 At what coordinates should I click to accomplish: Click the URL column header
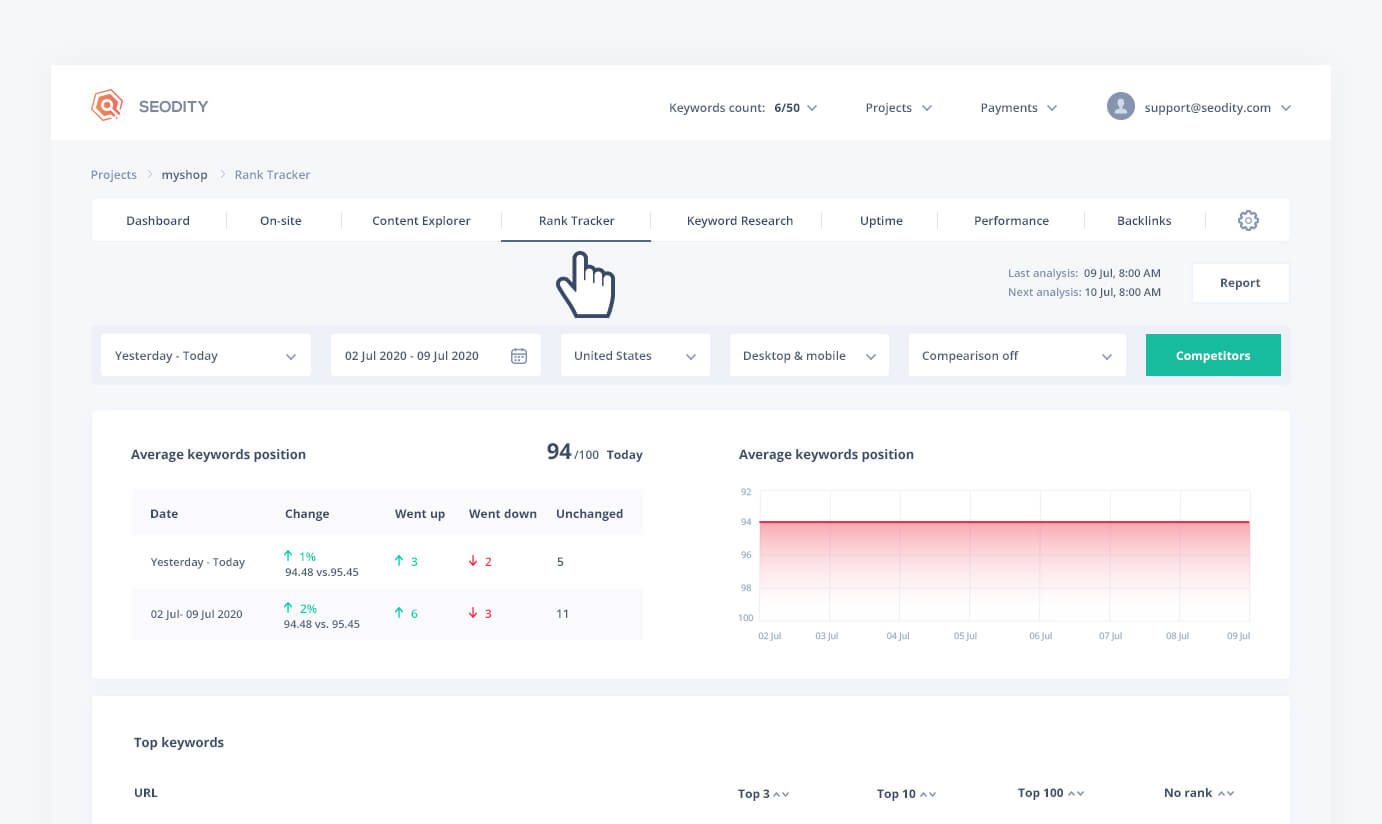[x=146, y=793]
